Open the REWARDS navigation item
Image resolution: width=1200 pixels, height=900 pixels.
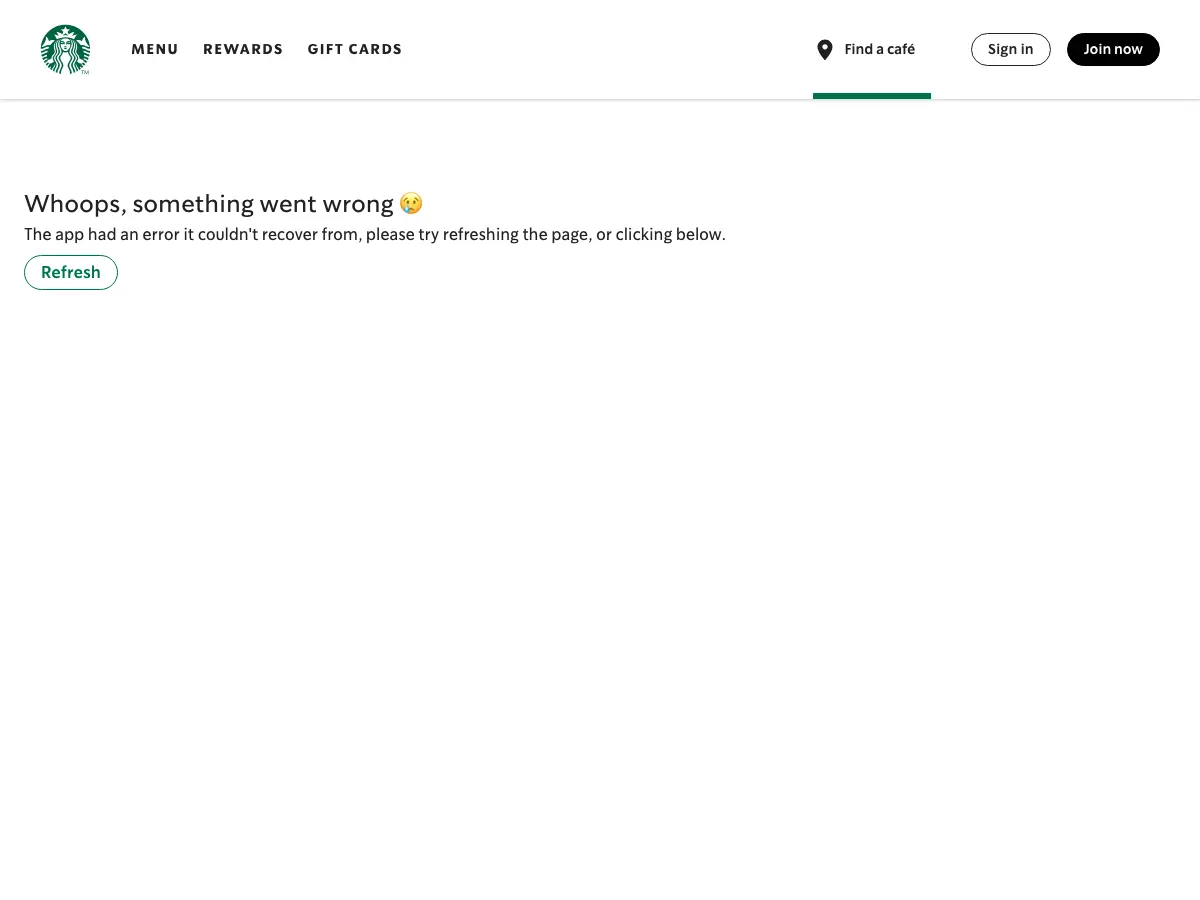click(x=243, y=49)
